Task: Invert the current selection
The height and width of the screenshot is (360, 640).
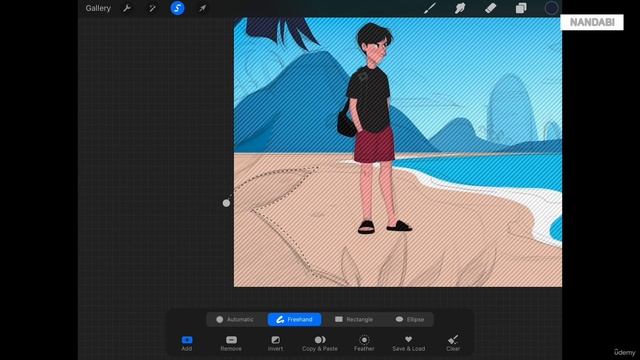Action: click(x=276, y=343)
